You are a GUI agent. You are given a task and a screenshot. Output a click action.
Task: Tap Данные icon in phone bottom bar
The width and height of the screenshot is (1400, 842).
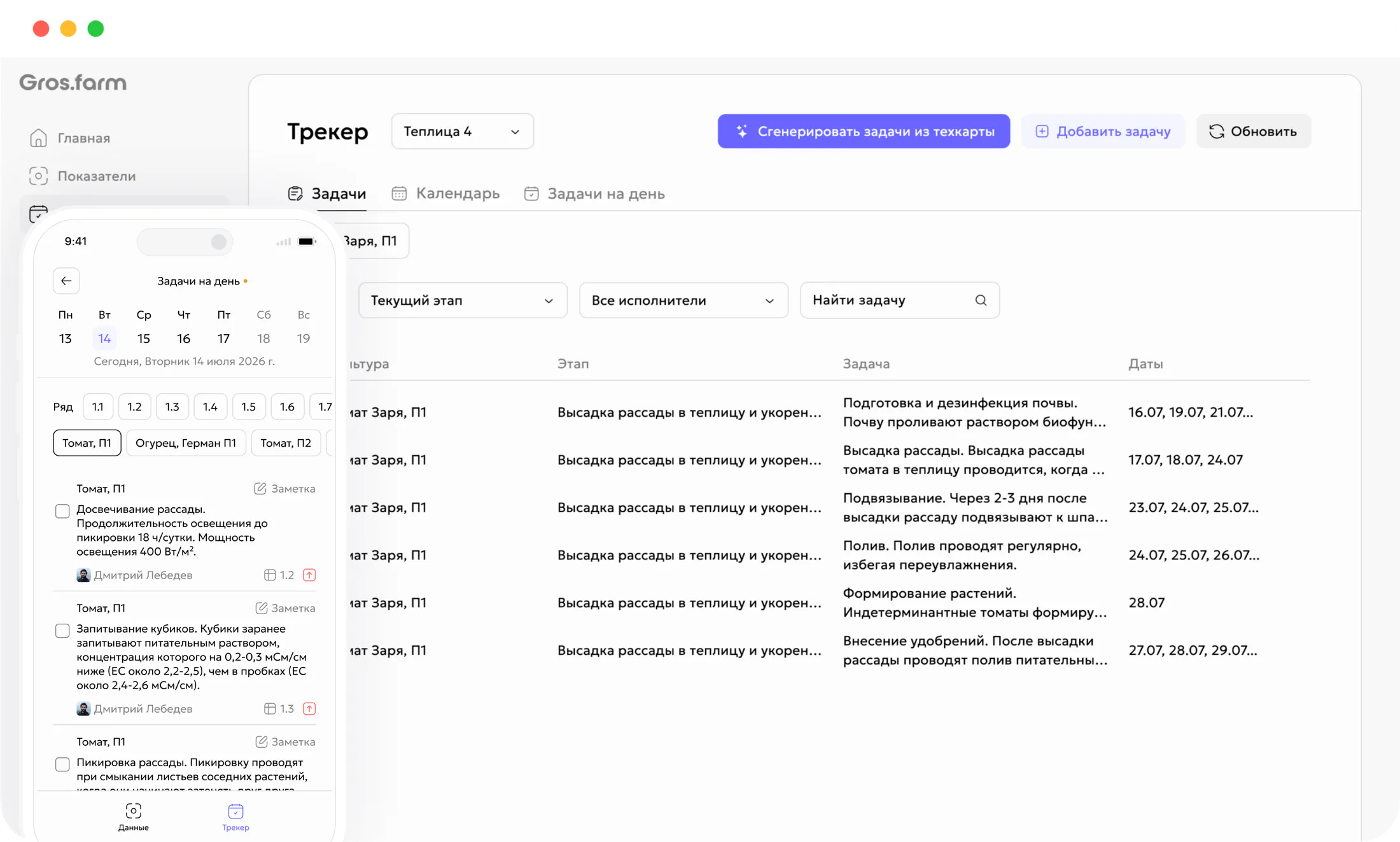tap(133, 811)
